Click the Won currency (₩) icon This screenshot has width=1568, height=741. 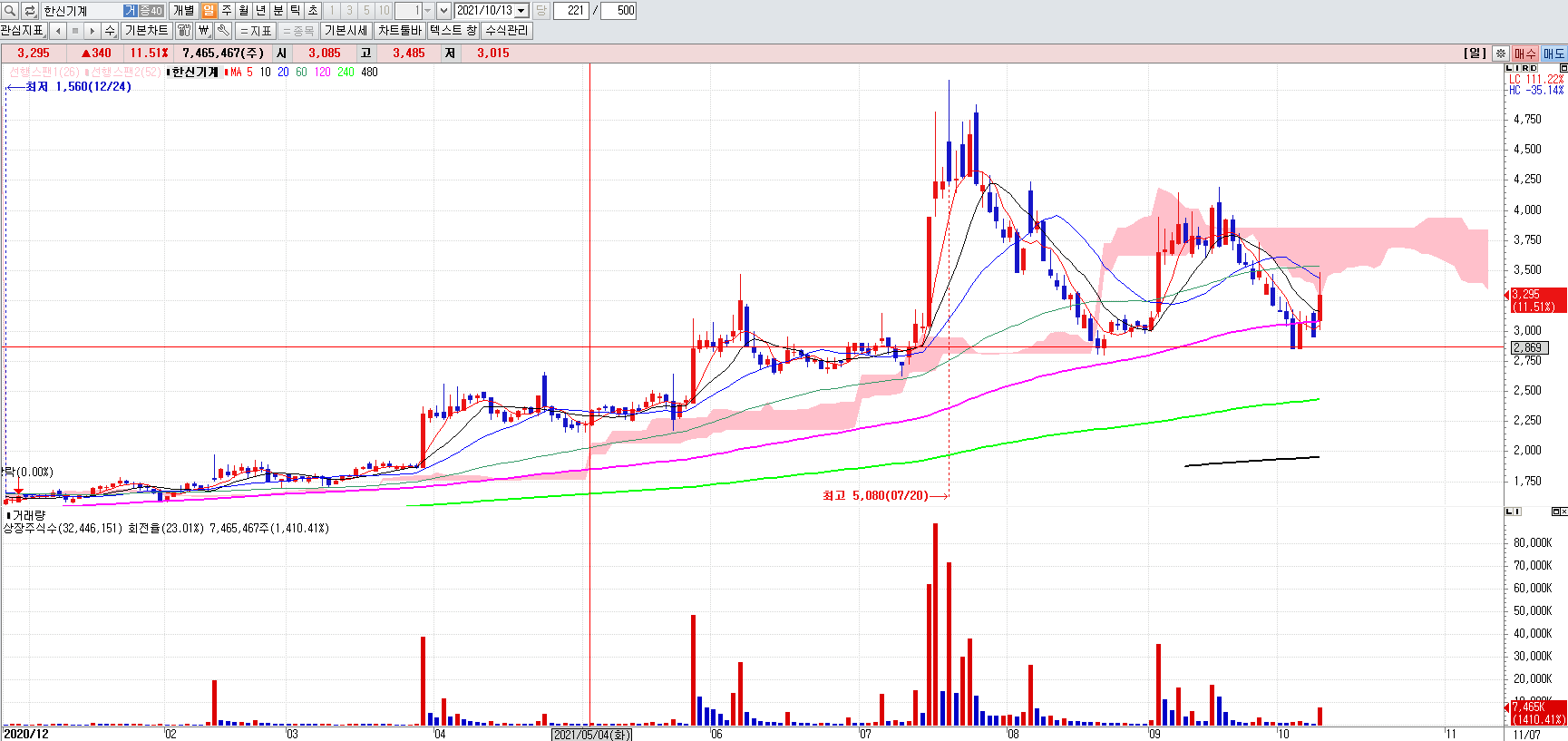tap(204, 31)
